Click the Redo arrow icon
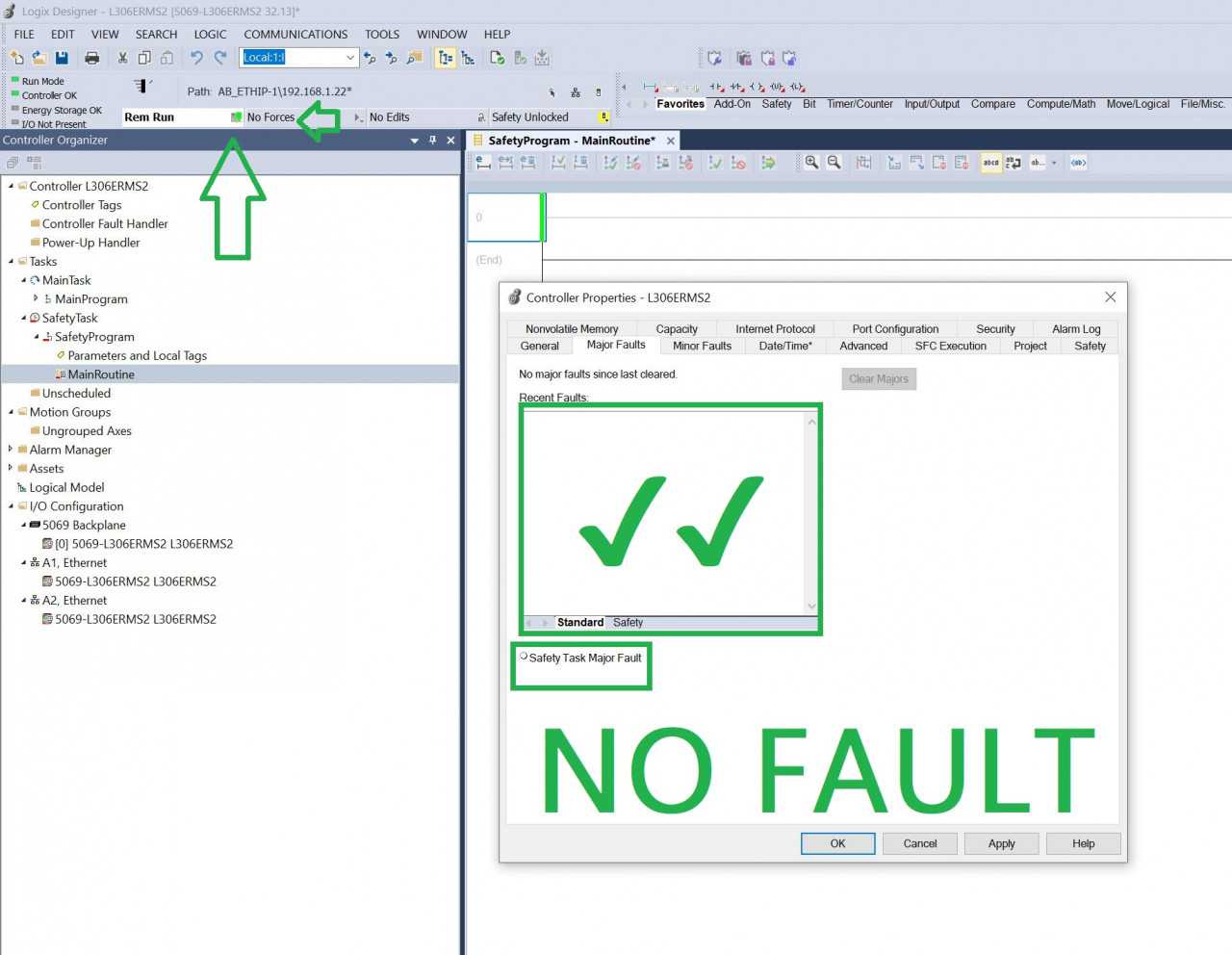The height and width of the screenshot is (955, 1232). 220,58
